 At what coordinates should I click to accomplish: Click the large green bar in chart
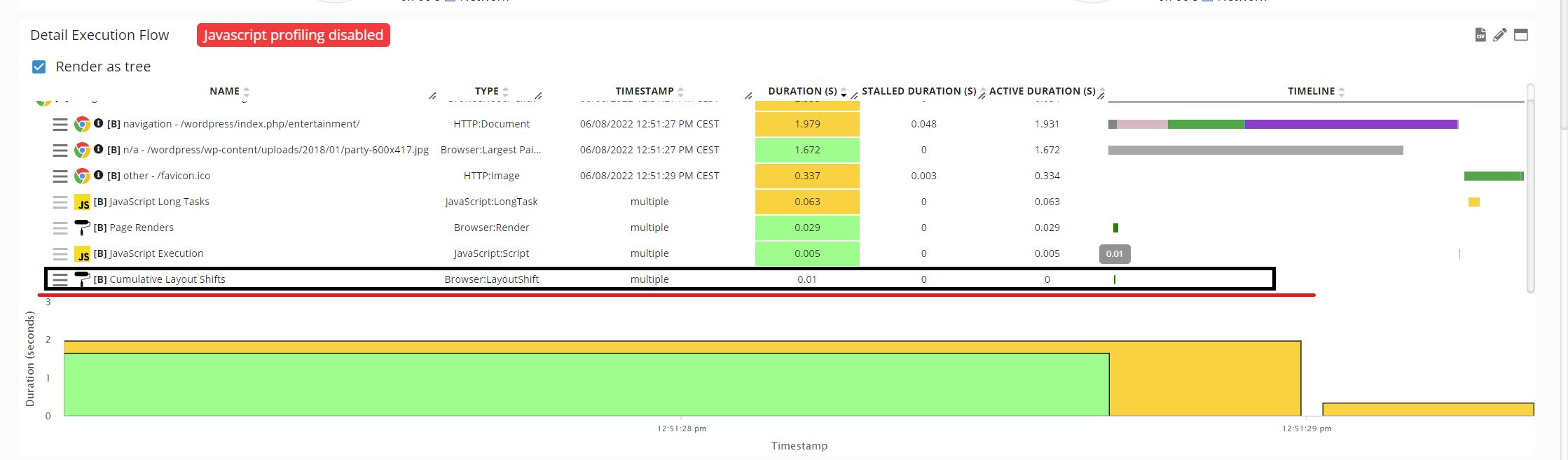point(586,384)
